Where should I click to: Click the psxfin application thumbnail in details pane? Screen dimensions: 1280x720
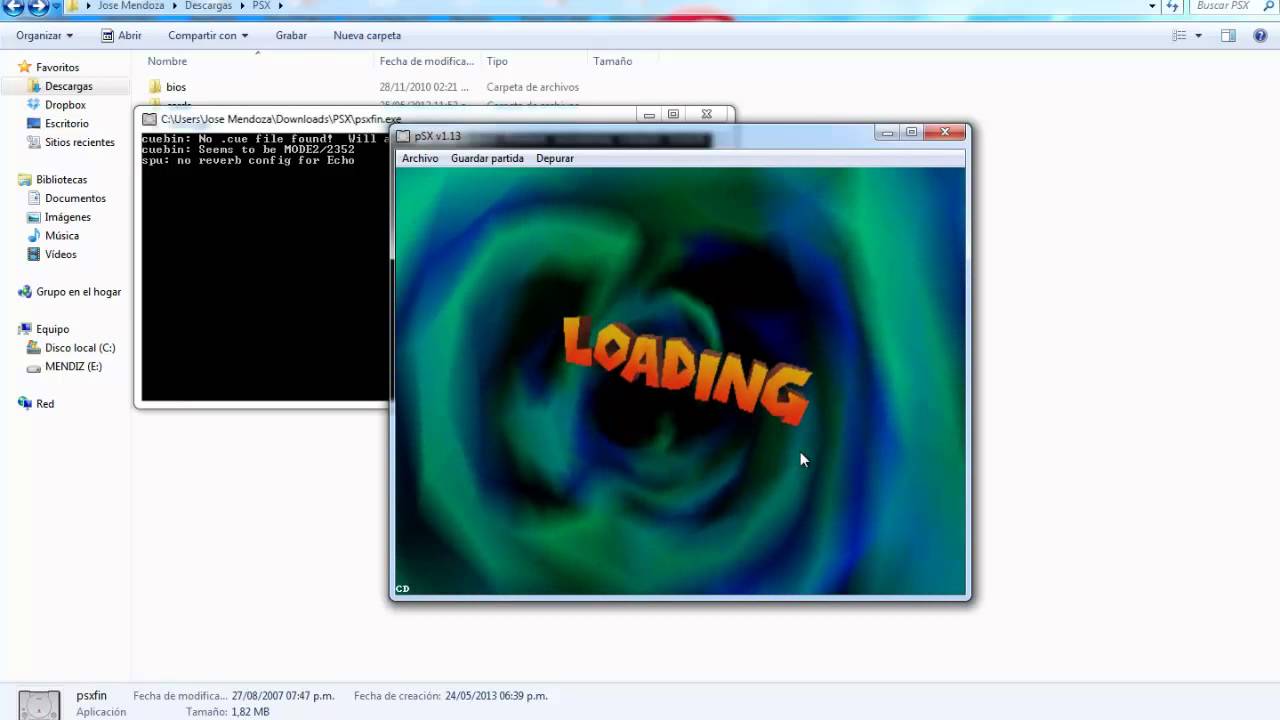click(39, 704)
